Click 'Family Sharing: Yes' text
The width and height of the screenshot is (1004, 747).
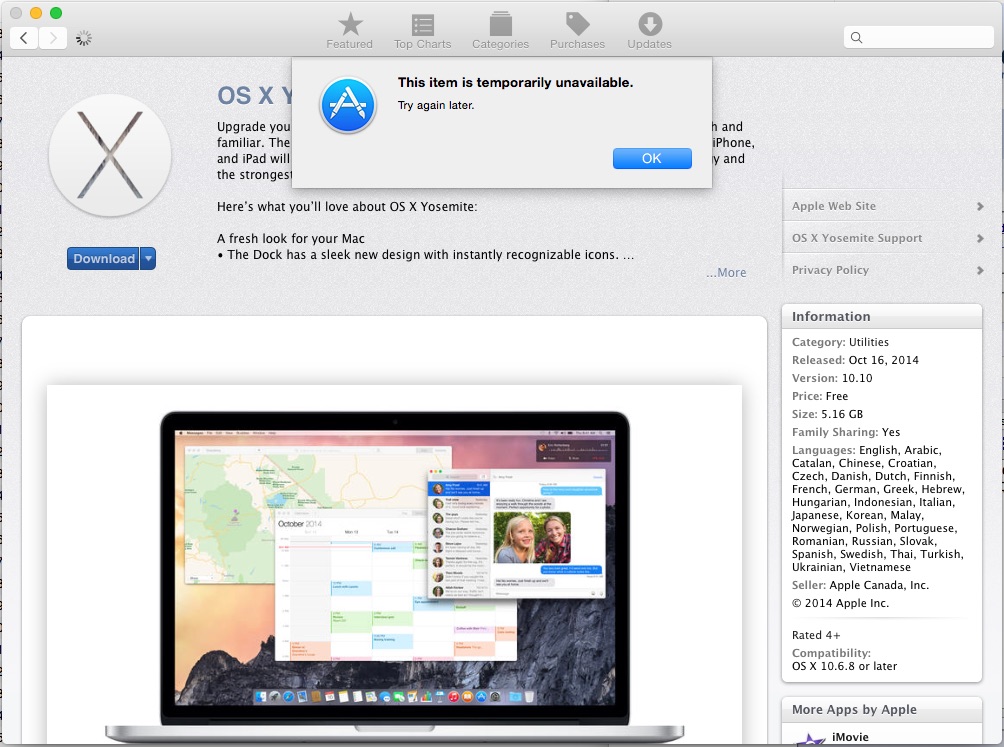[x=846, y=431]
